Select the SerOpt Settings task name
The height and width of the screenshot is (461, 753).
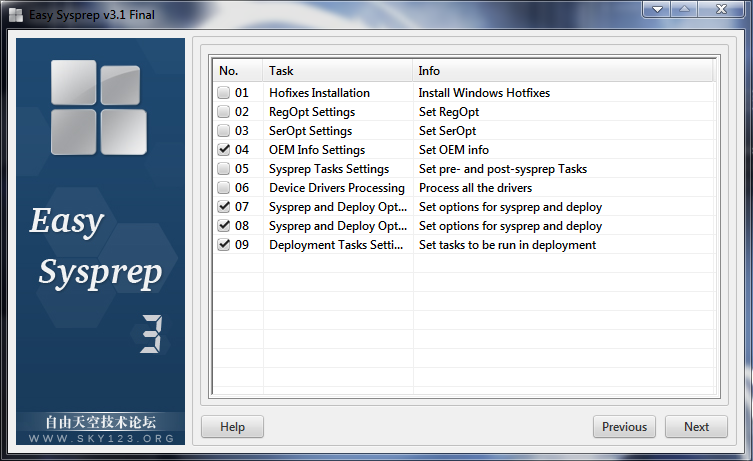[310, 131]
